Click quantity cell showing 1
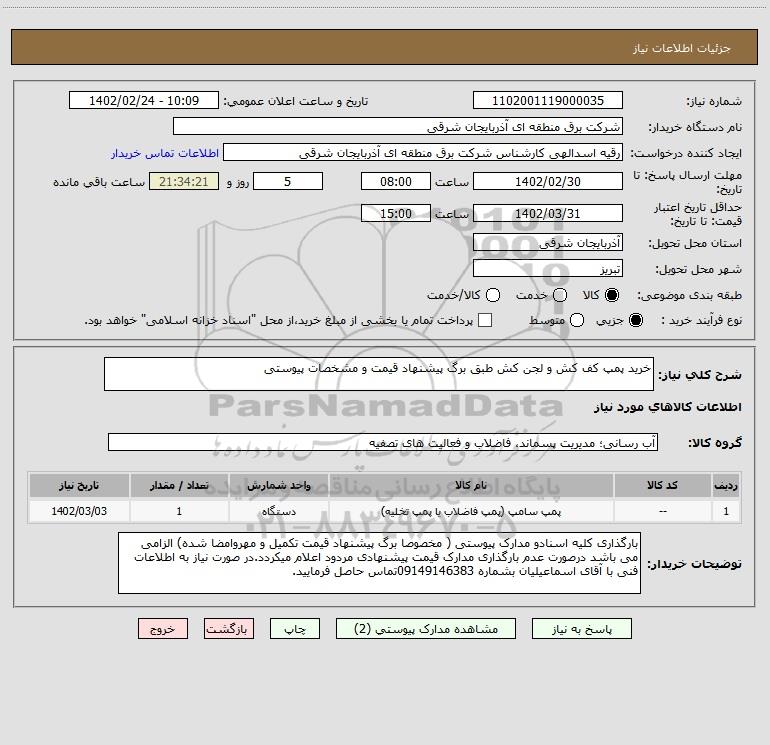Viewport: 770px width, 745px height. click(179, 511)
